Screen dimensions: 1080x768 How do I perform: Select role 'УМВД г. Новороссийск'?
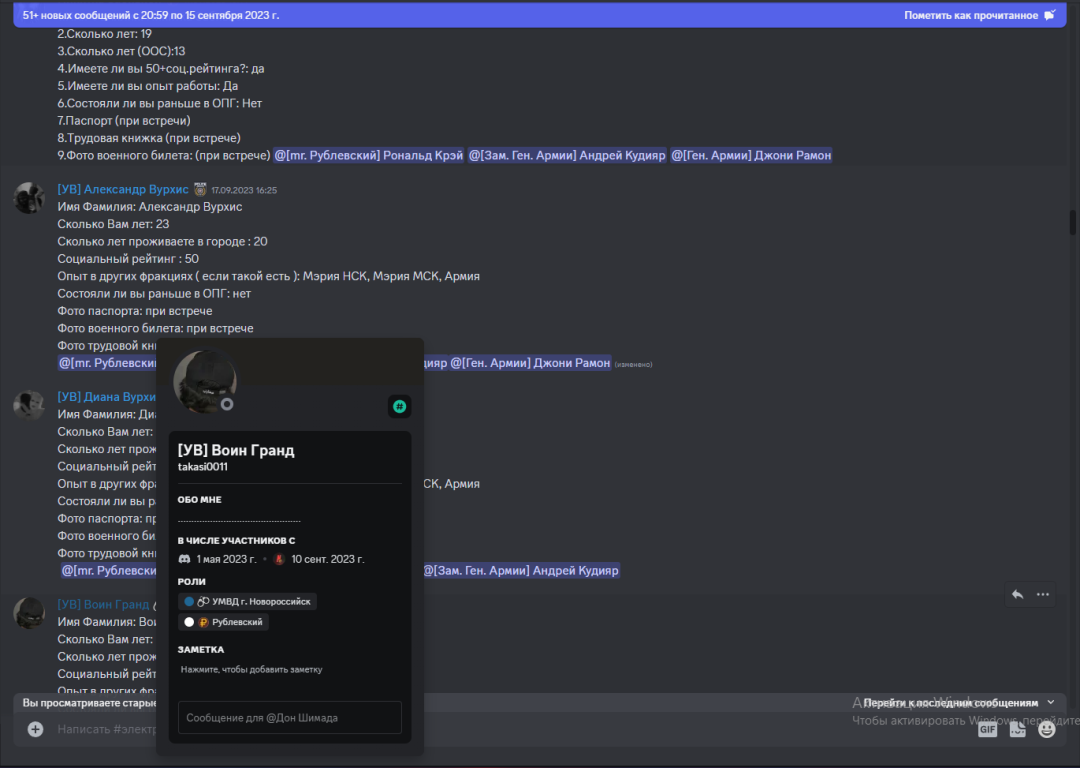247,601
